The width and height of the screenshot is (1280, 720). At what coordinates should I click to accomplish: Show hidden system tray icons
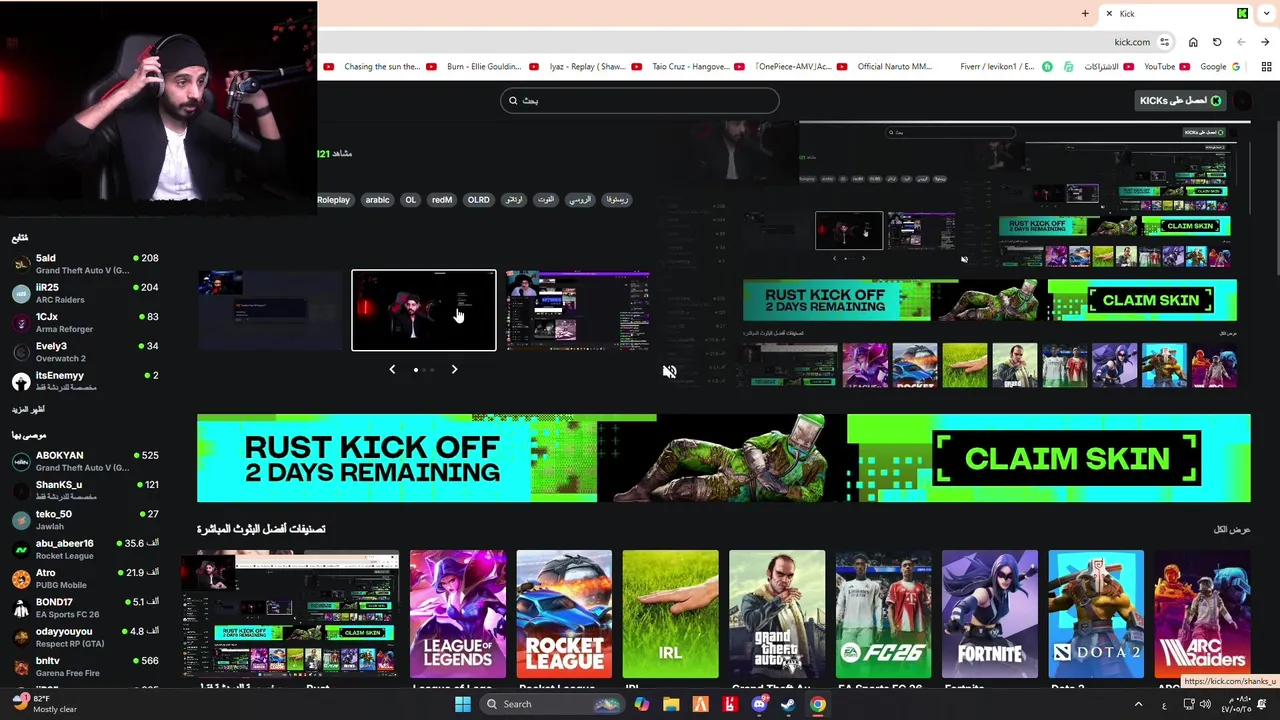[x=1138, y=704]
